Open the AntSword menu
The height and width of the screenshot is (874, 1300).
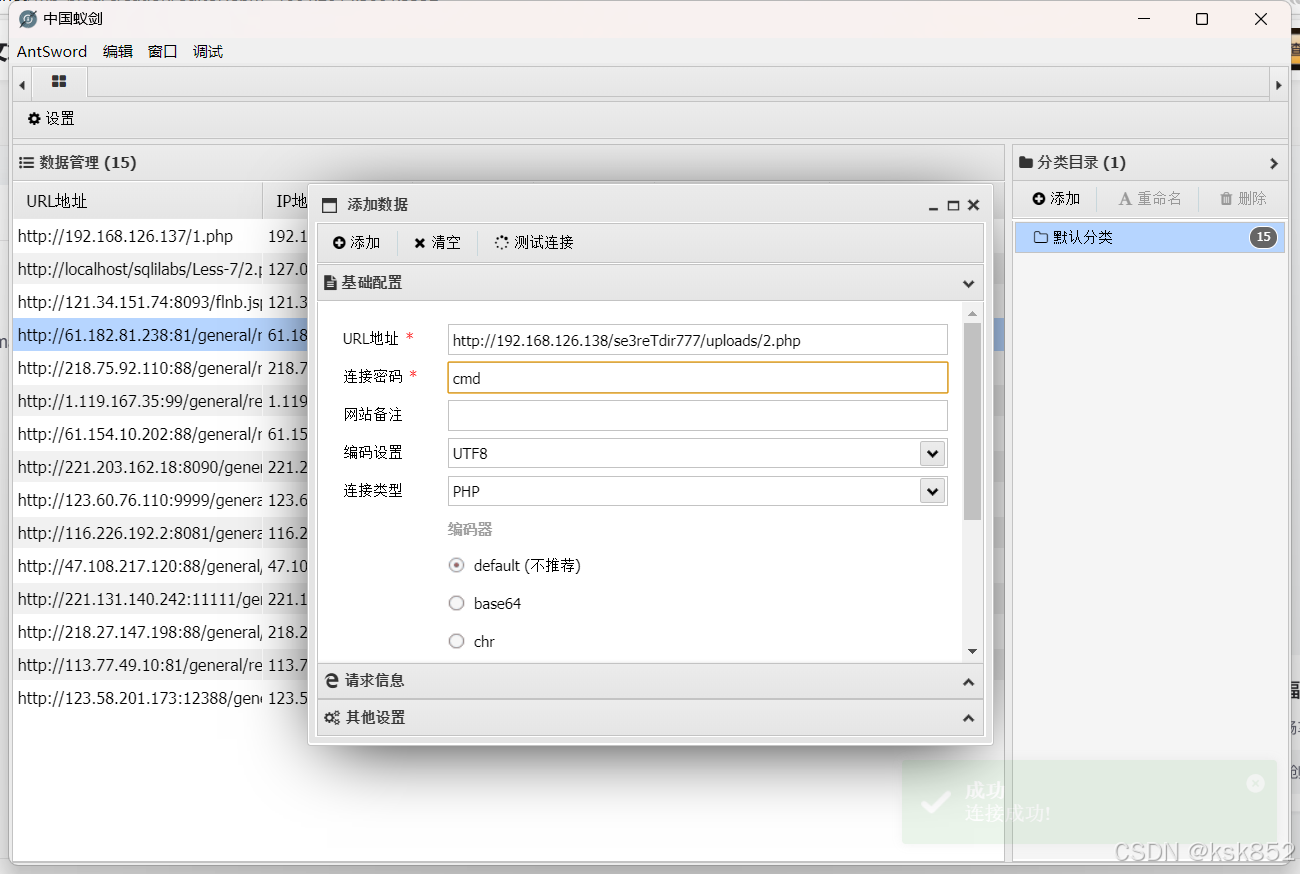point(52,51)
